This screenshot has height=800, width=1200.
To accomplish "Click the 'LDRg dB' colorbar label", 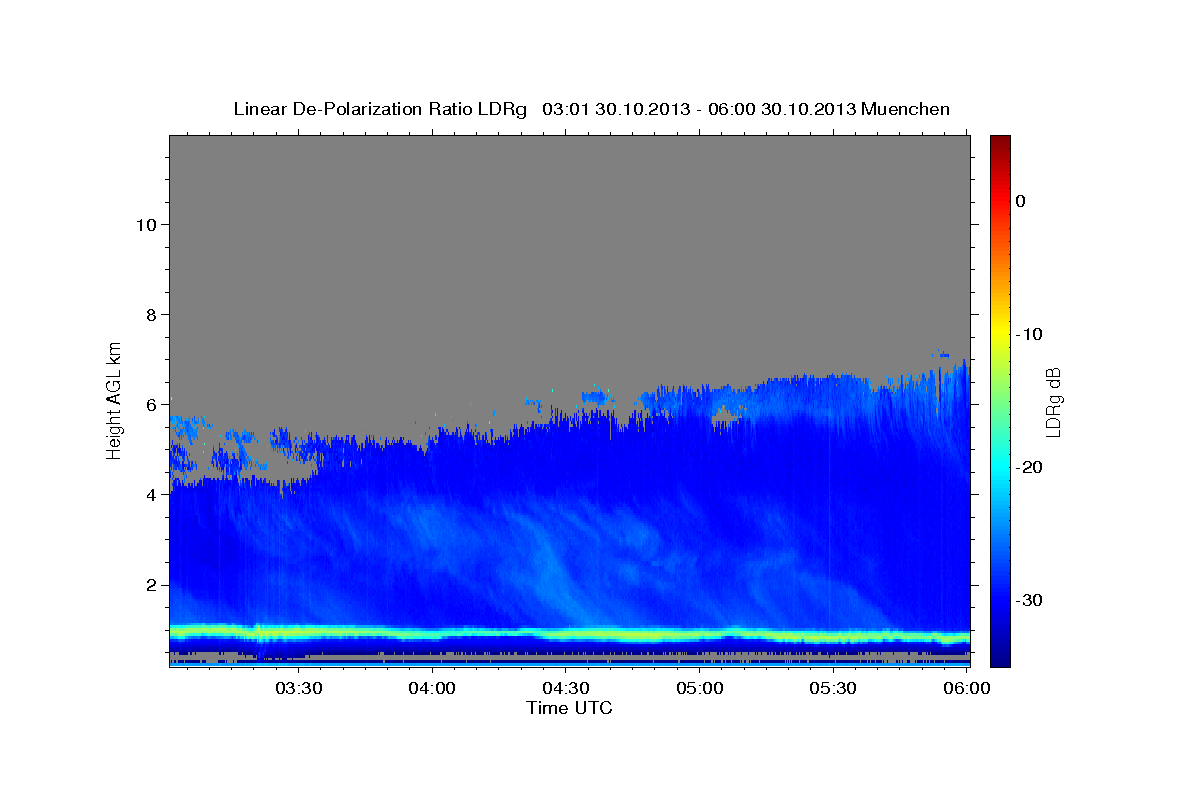I will coord(1053,402).
